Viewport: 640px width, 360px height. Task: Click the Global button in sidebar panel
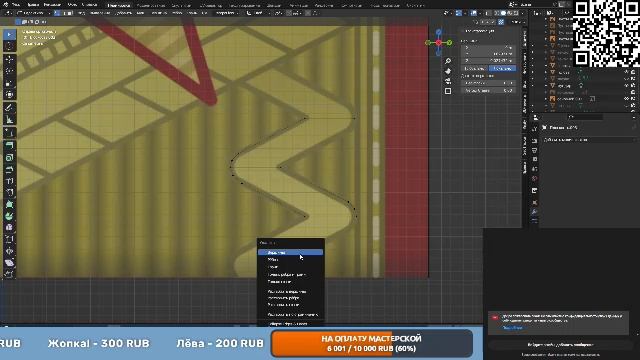pos(475,69)
